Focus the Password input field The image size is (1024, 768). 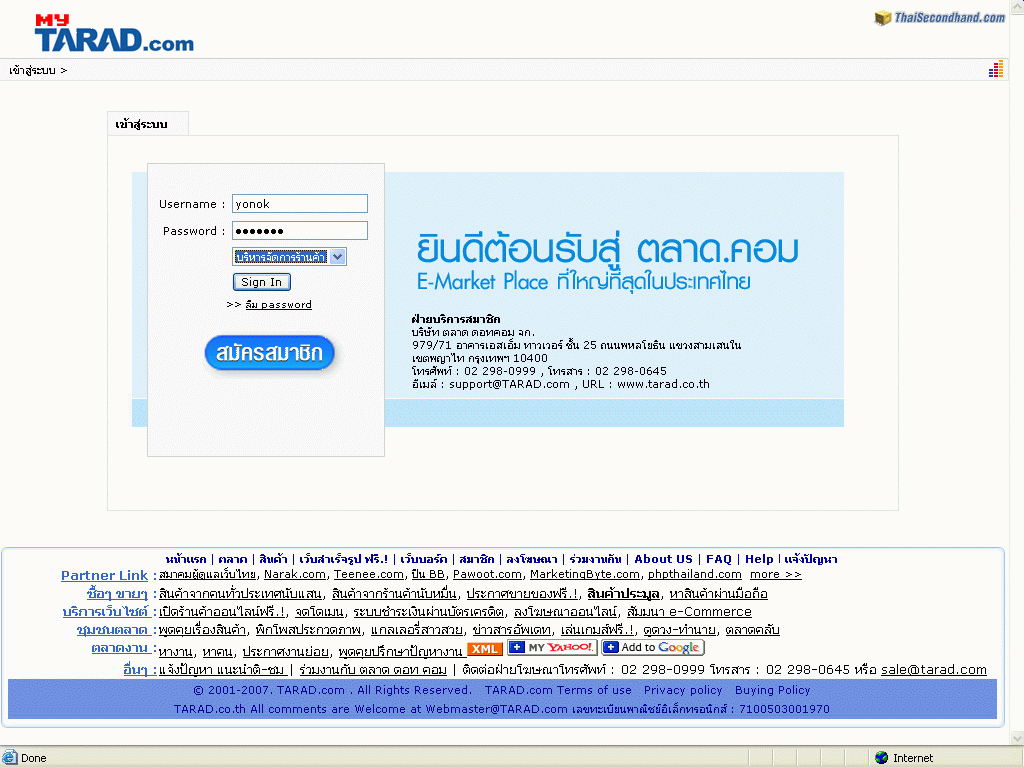tap(299, 231)
